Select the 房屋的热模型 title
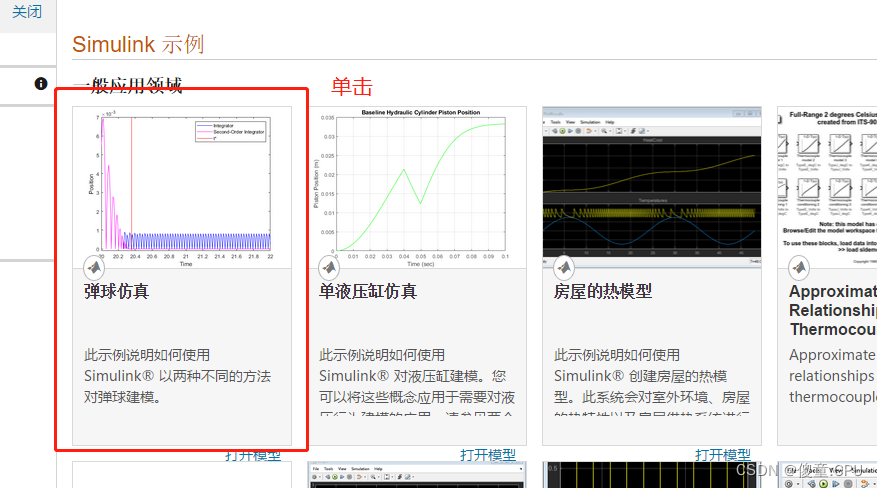 click(603, 291)
